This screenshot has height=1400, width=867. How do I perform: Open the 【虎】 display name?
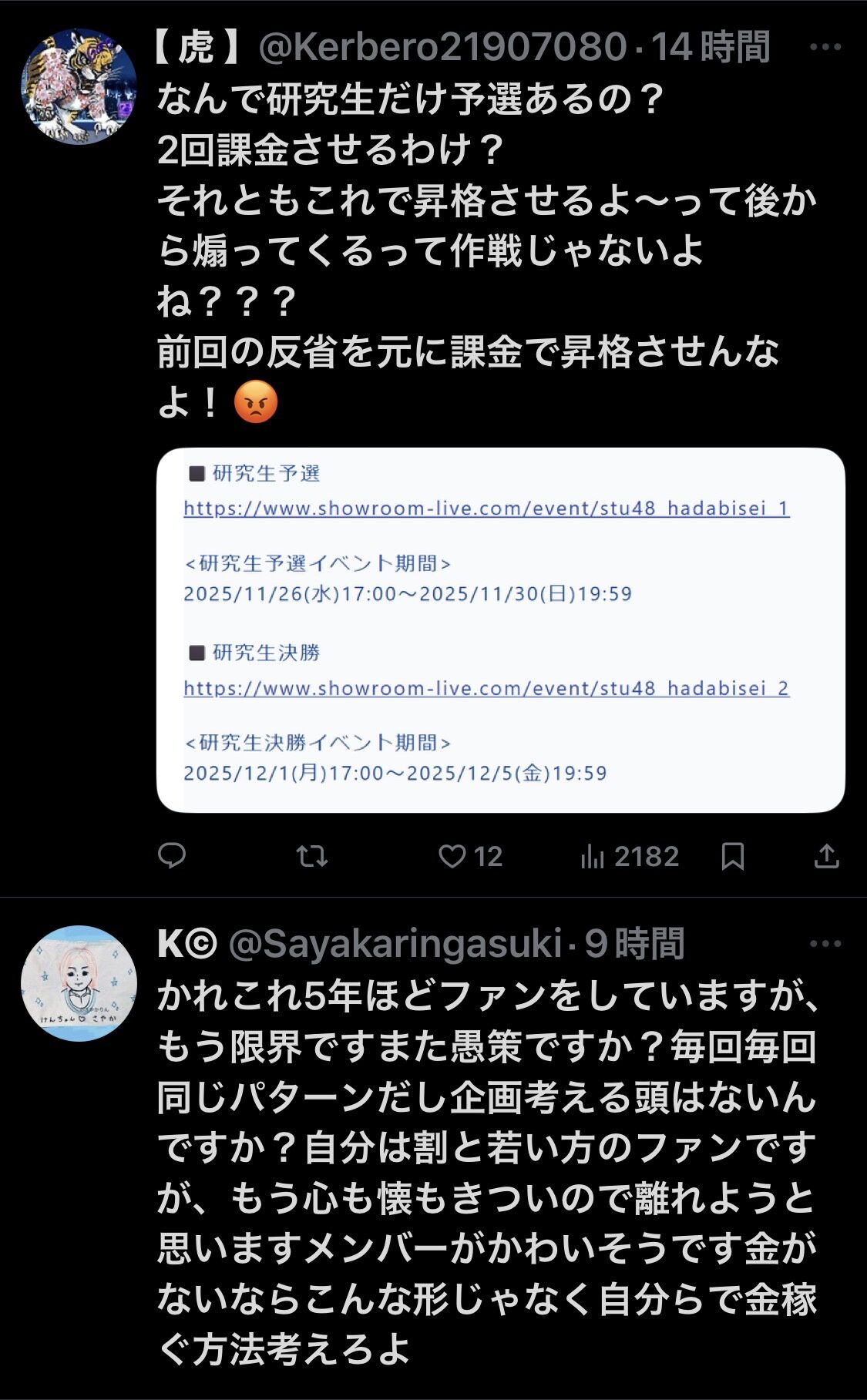197,47
